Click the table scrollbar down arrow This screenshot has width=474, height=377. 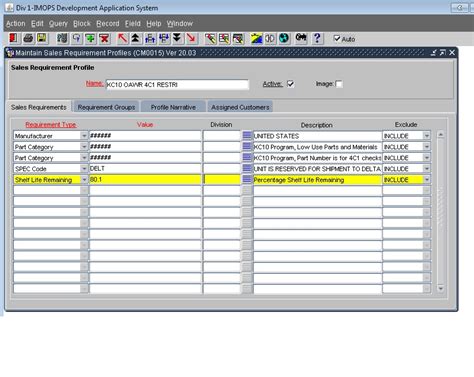click(x=441, y=288)
